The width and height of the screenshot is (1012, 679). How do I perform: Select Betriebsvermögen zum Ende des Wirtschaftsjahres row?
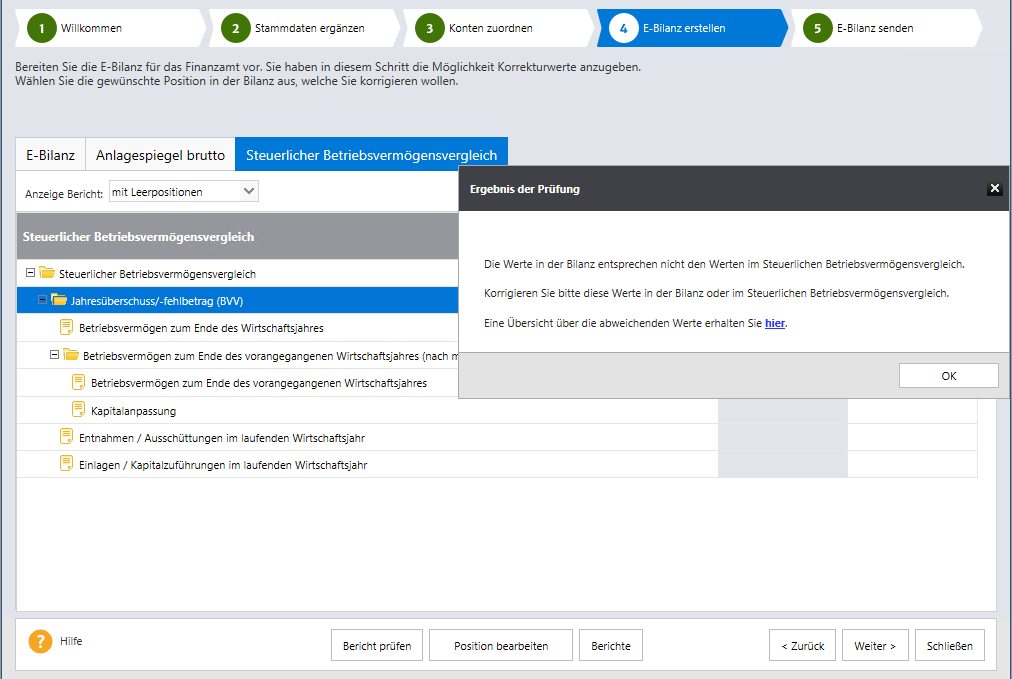click(201, 328)
